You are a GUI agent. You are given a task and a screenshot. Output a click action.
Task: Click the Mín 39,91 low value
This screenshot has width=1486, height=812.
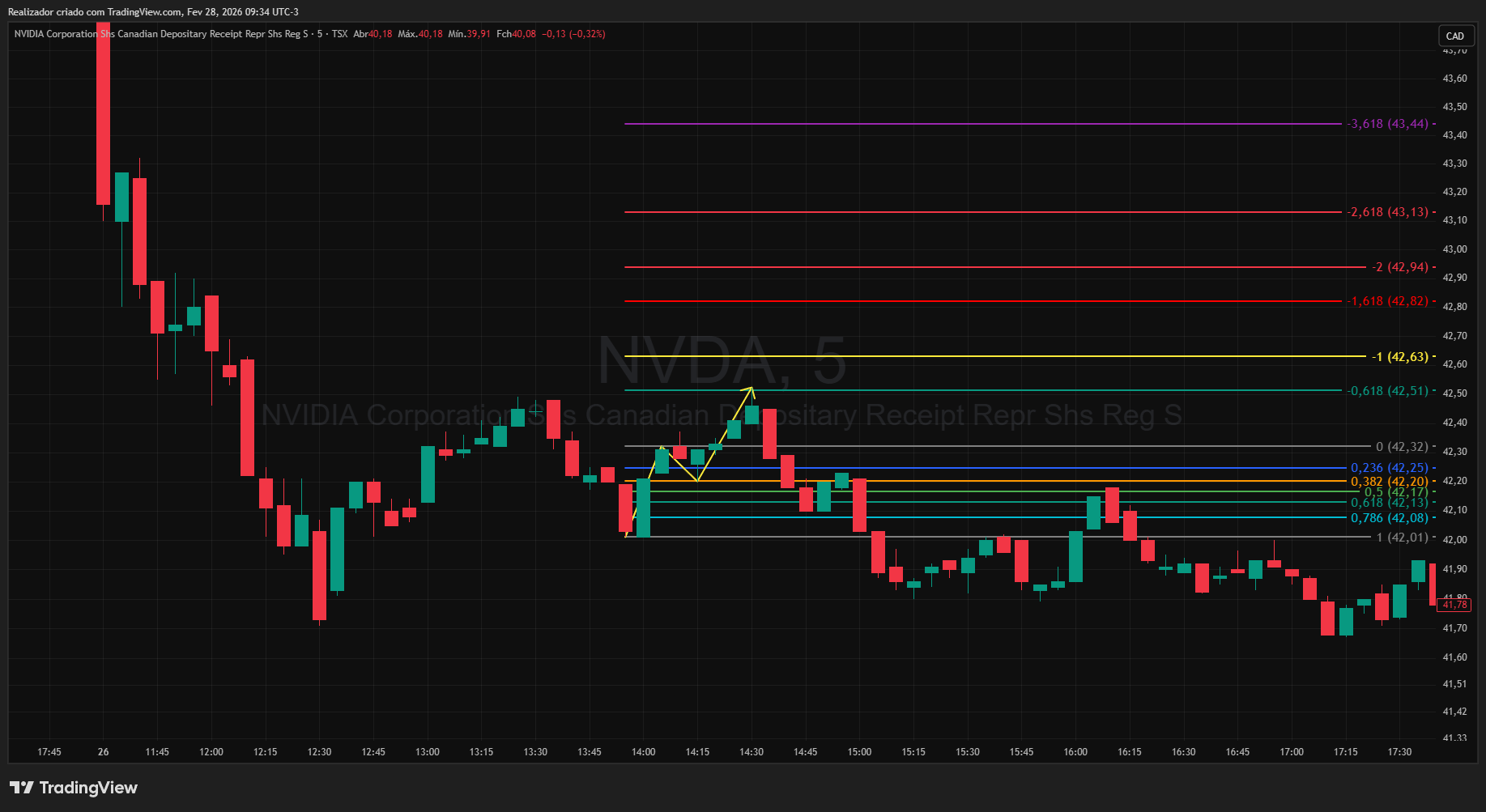click(x=469, y=34)
